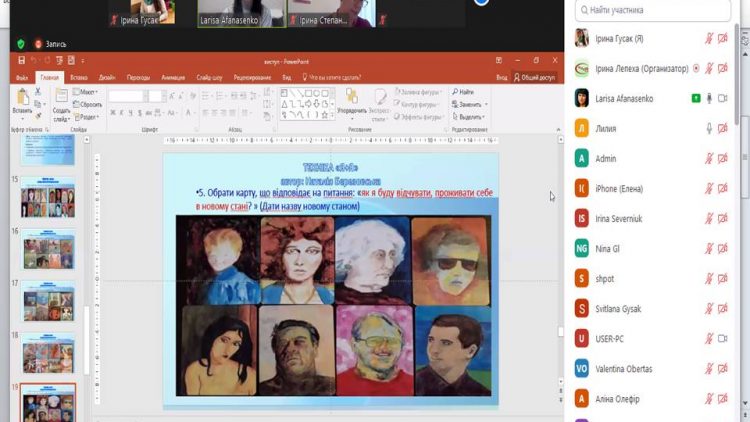Open the Заменить replace dropdown arrow

click(x=486, y=104)
